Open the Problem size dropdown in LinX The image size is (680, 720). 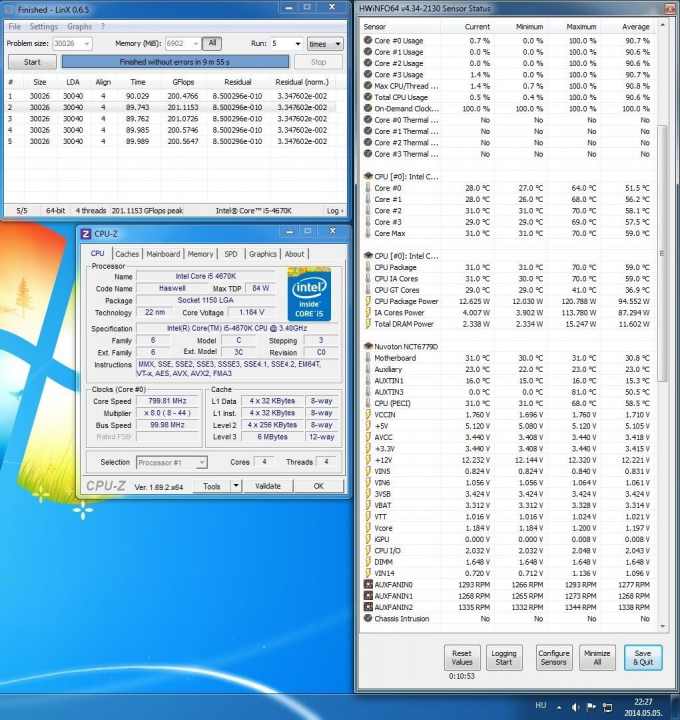(x=86, y=44)
